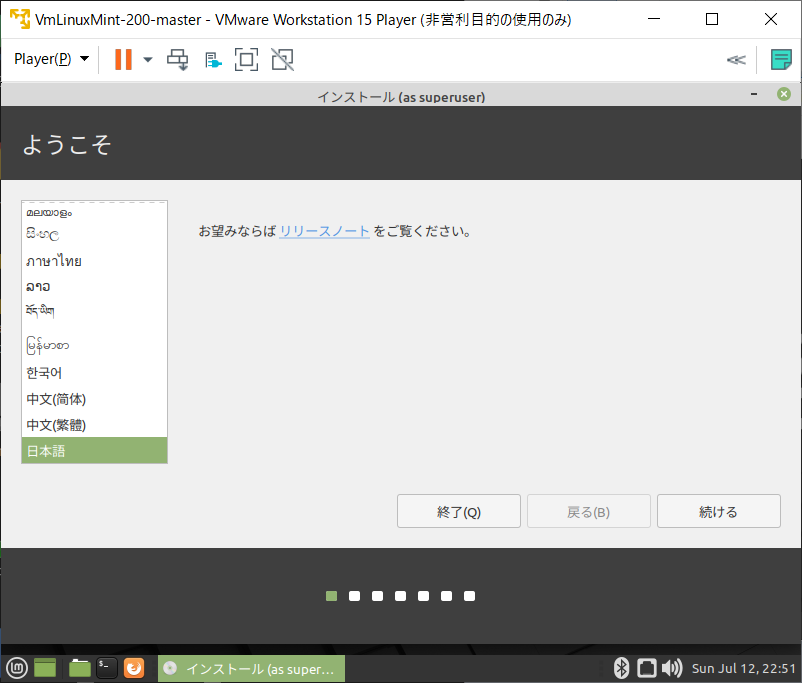Click VMware logo in title bar
The height and width of the screenshot is (683, 802).
20,19
